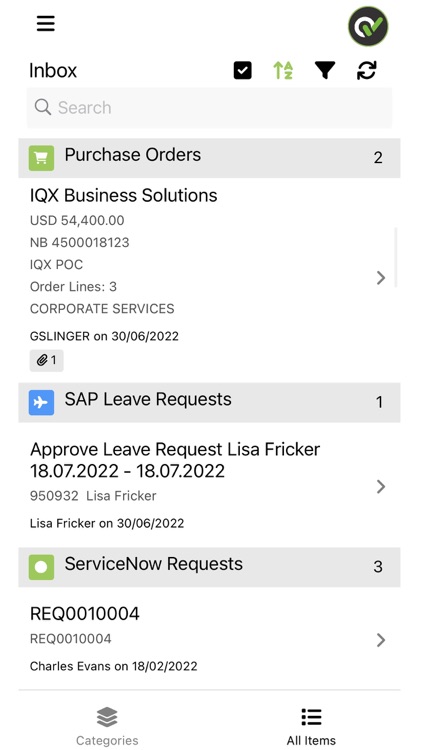Refresh the inbox
The image size is (422, 750).
tap(366, 71)
